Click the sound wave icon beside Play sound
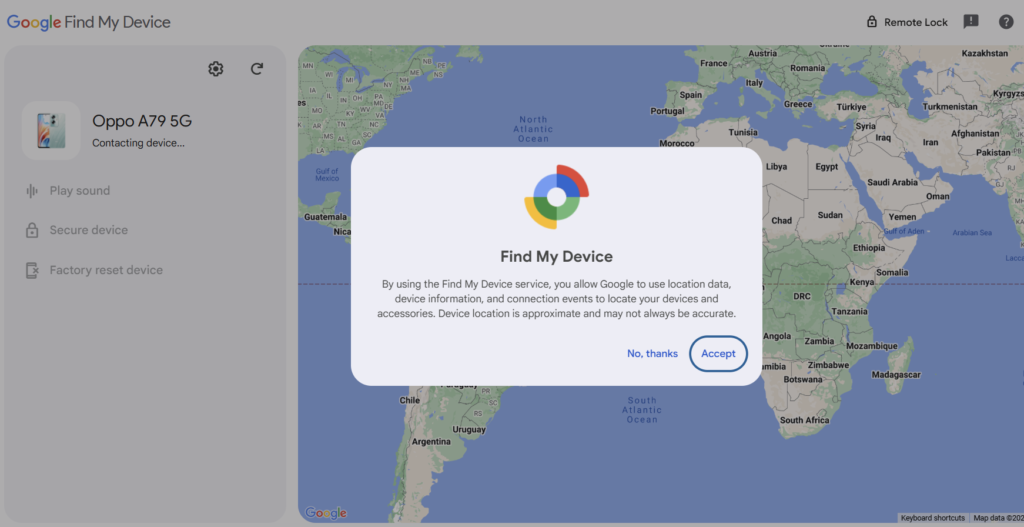1024x527 pixels. click(x=31, y=191)
